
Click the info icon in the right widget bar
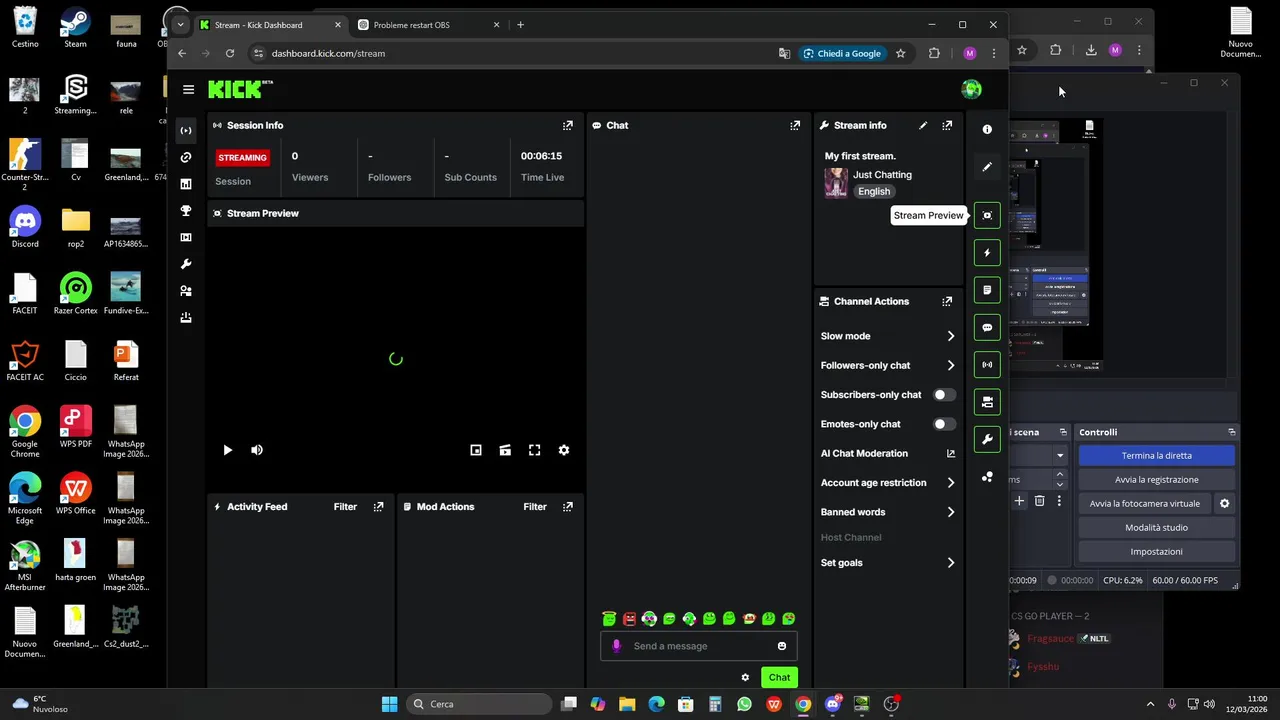coord(987,129)
